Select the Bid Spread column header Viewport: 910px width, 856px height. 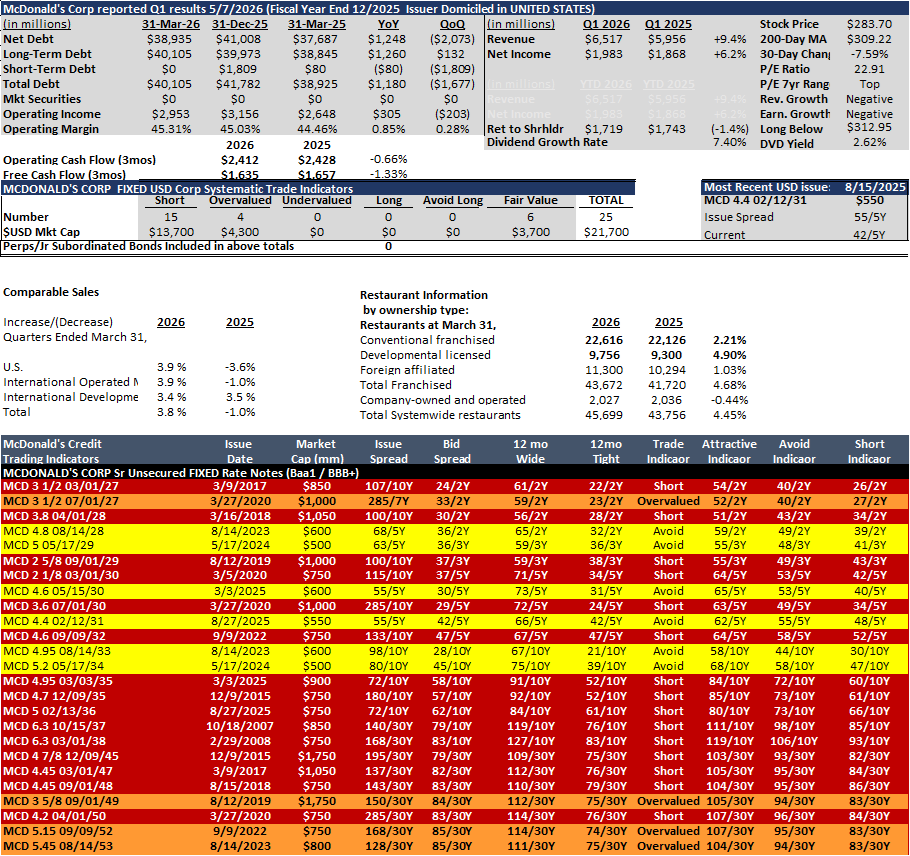452,452
